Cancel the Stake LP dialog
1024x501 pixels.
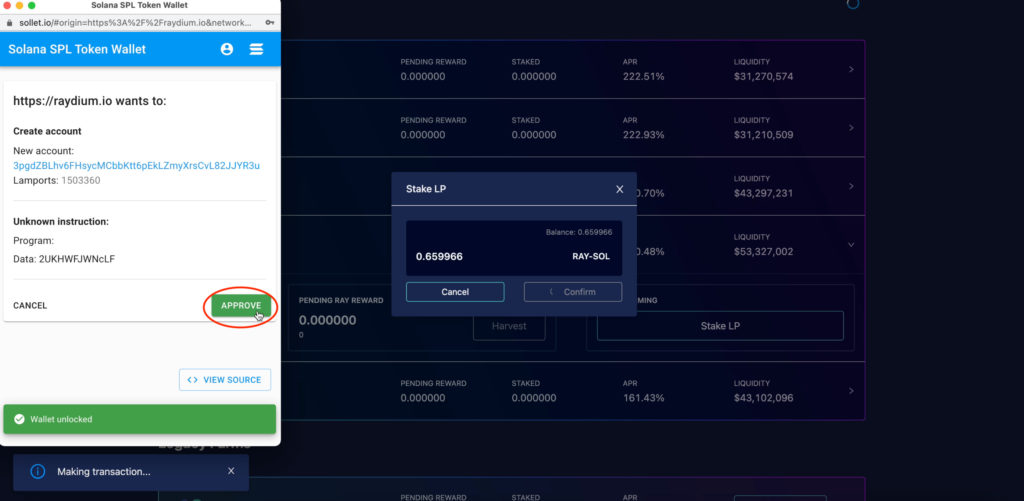tap(455, 292)
